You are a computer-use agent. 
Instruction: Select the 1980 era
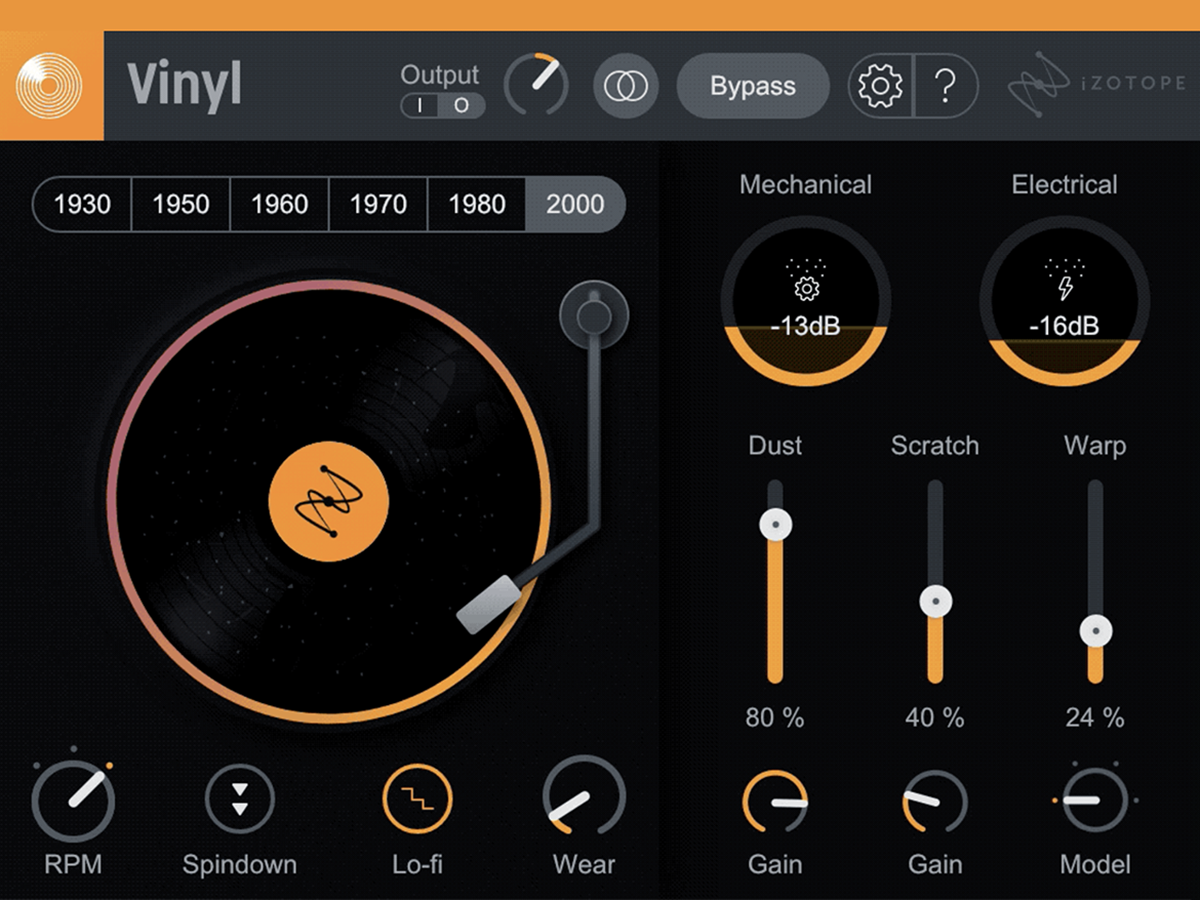pyautogui.click(x=477, y=205)
